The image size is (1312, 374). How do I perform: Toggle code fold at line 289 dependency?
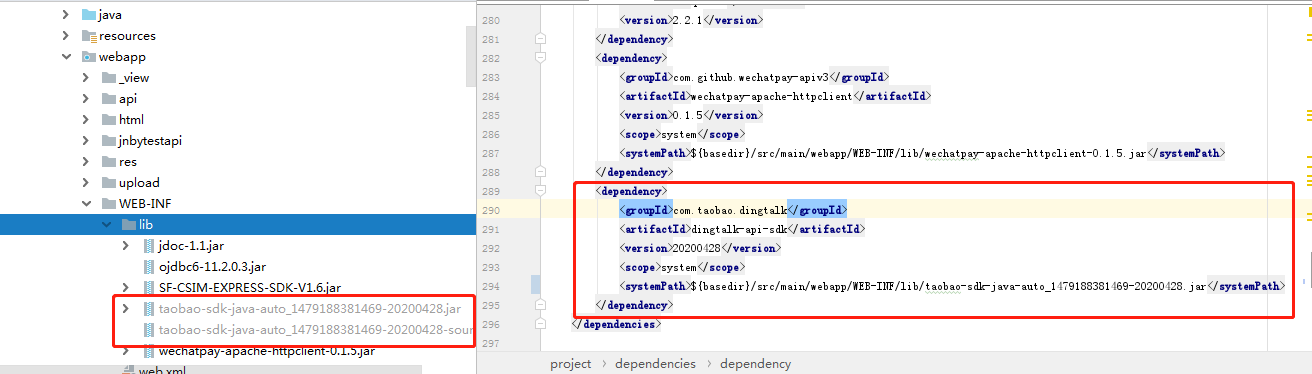pyautogui.click(x=541, y=190)
